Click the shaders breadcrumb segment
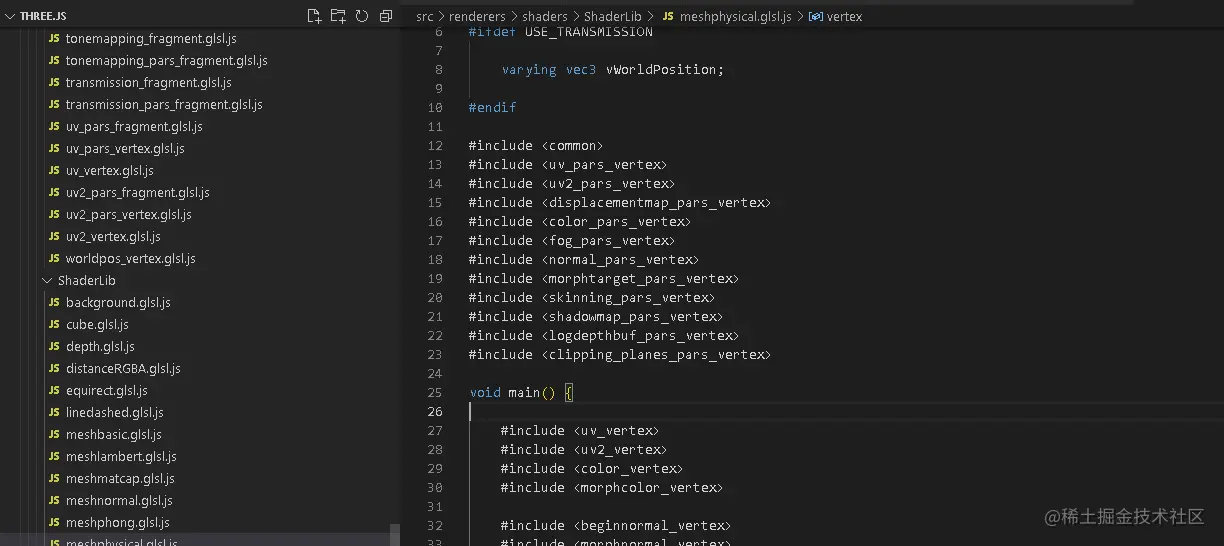 pyautogui.click(x=545, y=17)
